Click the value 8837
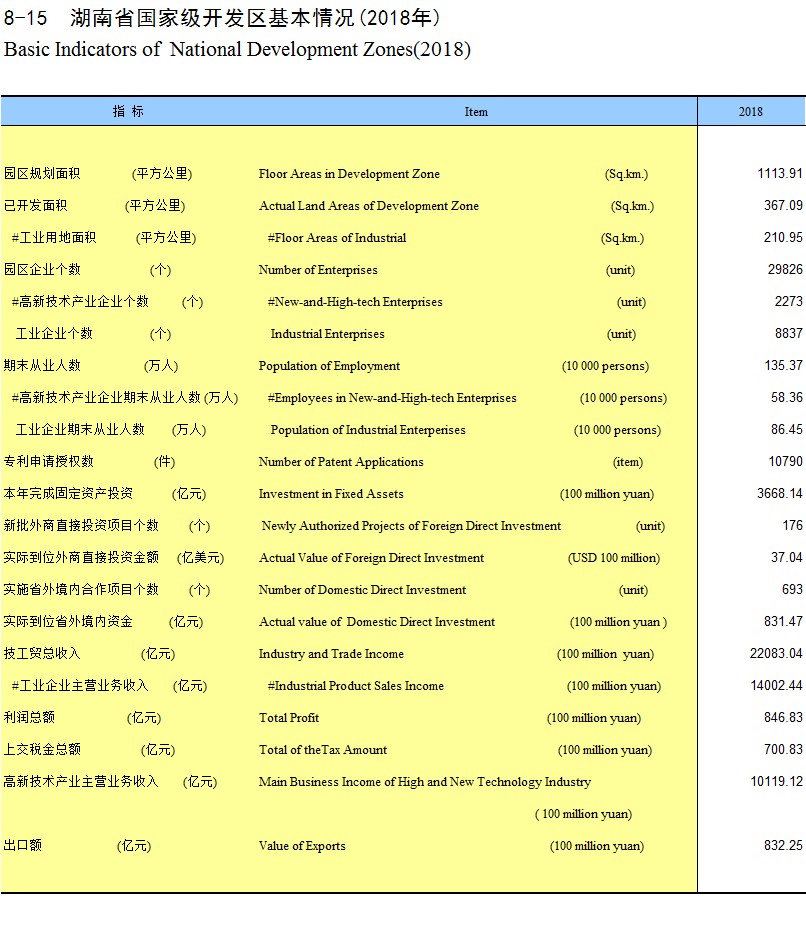 click(789, 333)
